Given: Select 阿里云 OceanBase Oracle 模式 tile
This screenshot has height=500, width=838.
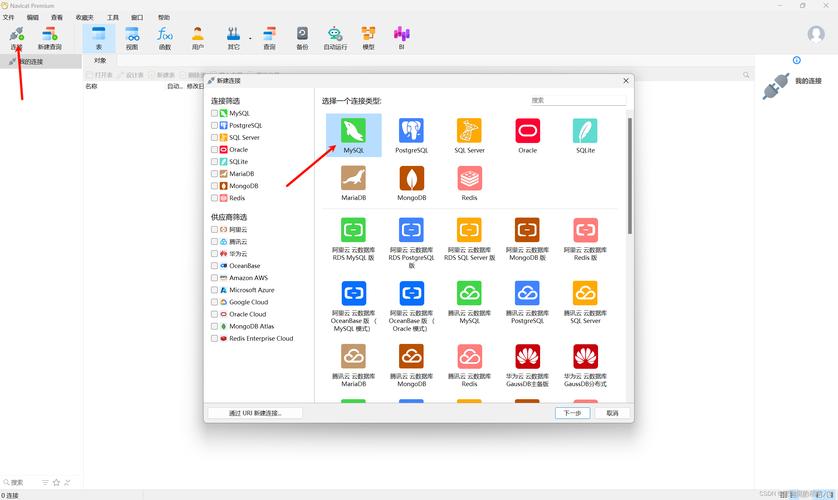Looking at the screenshot, I should 412,306.
